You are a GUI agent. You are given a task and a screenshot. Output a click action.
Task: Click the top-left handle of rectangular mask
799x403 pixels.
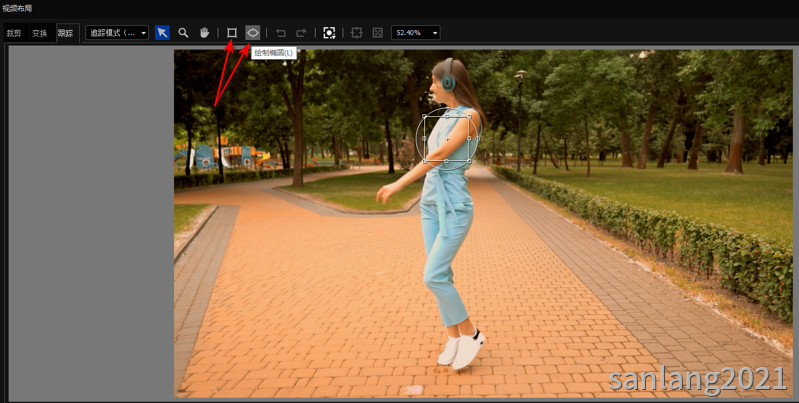coord(425,117)
